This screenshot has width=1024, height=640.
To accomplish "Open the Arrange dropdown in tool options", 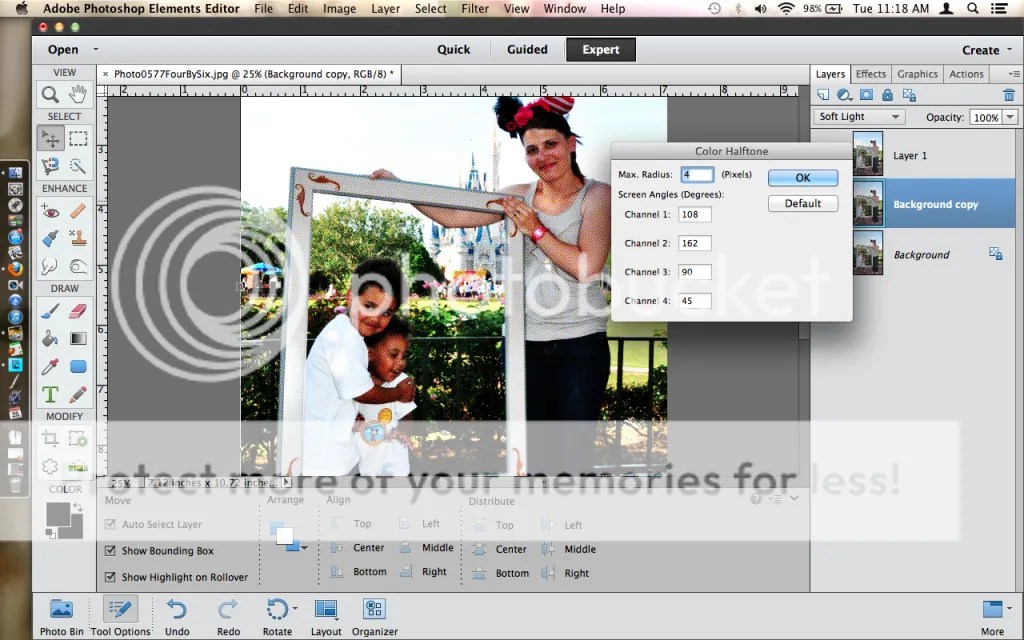I will click(x=304, y=547).
